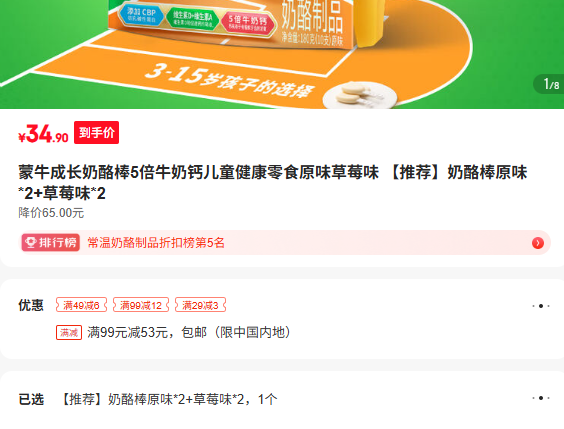Viewport: 564px width, 429px height.
Task: Click the 到手价 red label
Action: coord(96,133)
